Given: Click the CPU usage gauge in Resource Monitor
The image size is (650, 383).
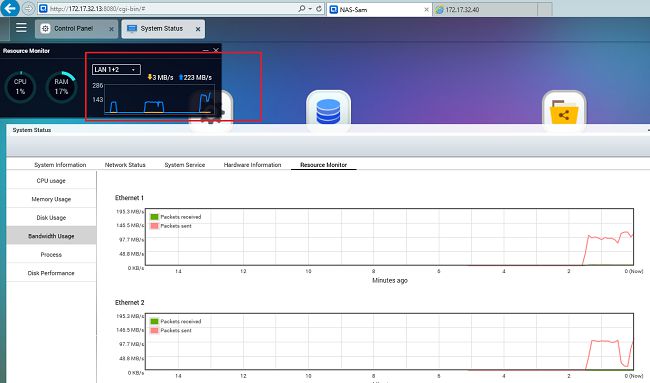Looking at the screenshot, I should point(20,87).
